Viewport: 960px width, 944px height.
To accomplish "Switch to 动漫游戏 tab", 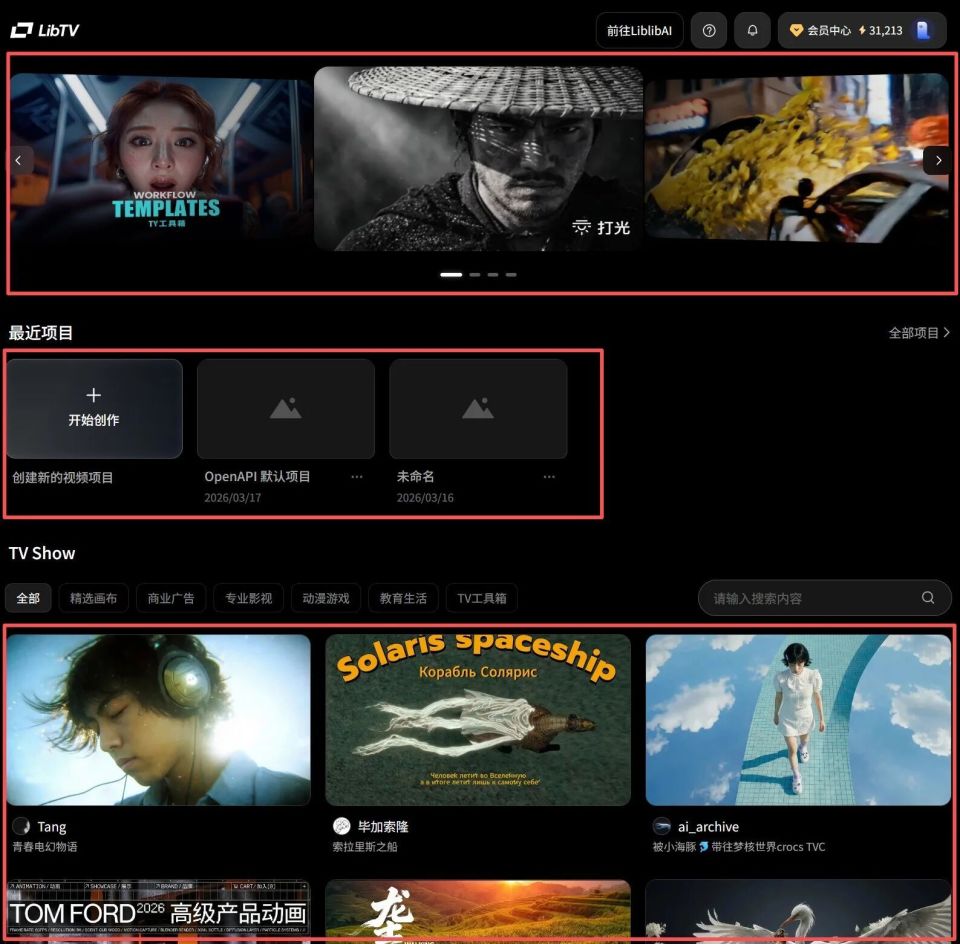I will [x=326, y=598].
